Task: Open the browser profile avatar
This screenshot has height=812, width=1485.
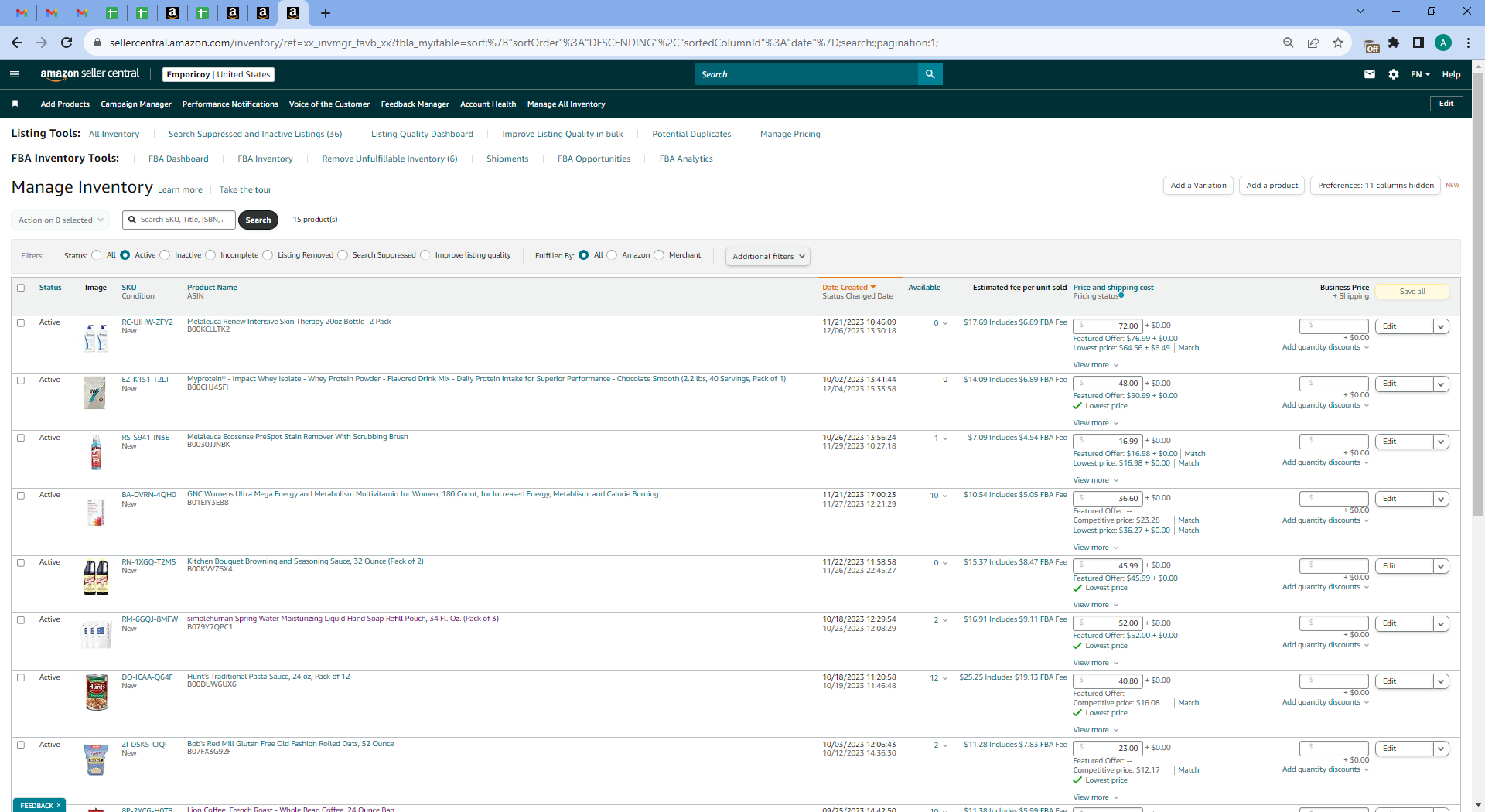Action: click(1443, 43)
